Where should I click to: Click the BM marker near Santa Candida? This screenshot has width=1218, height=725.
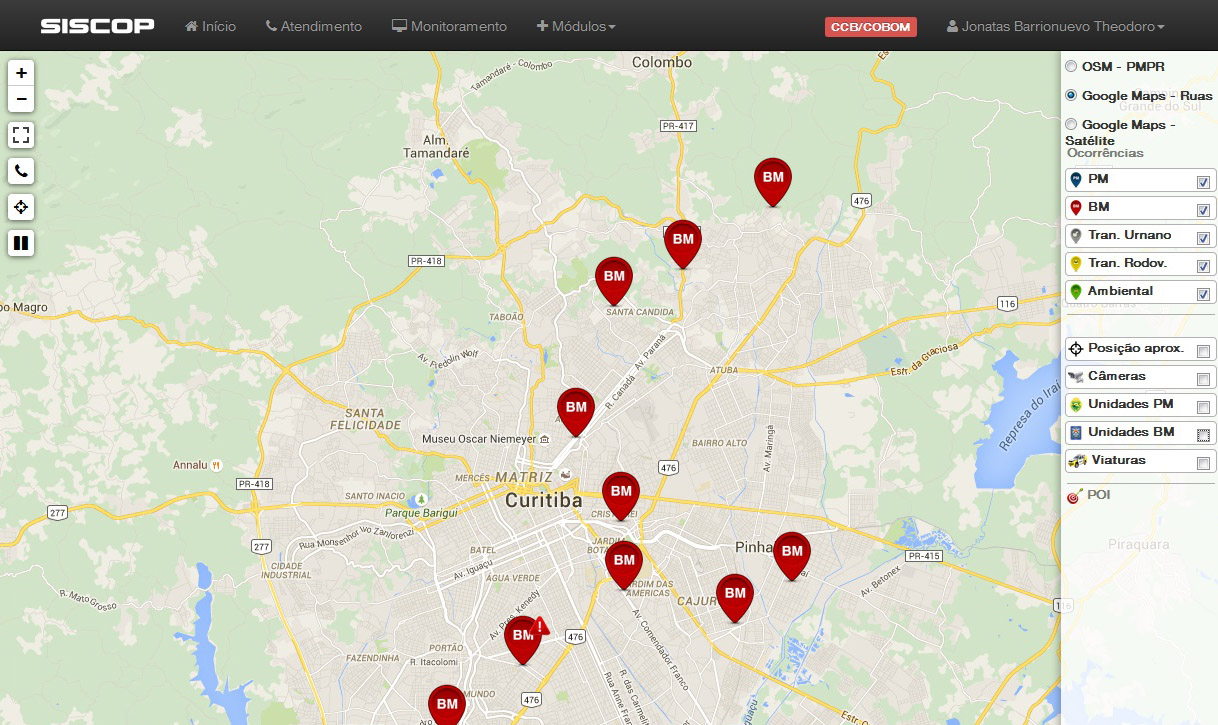[614, 278]
